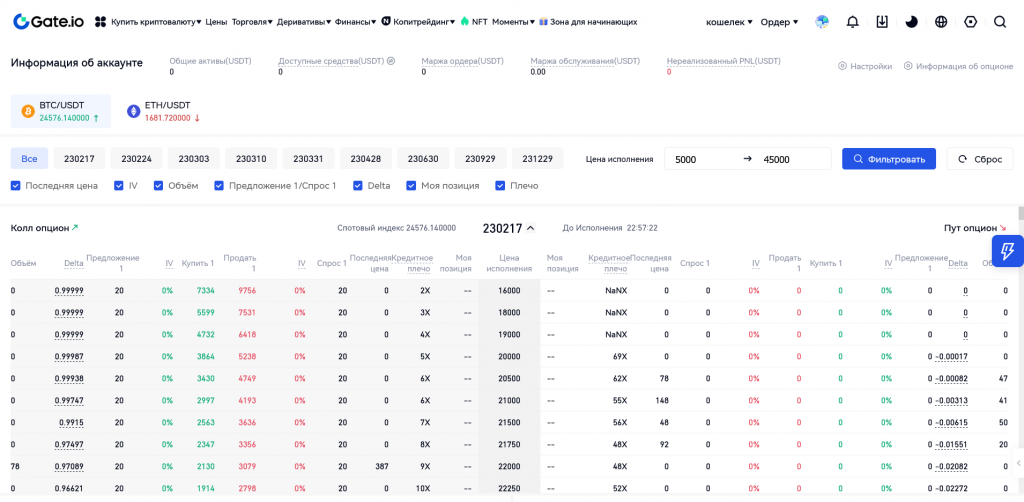
Task: Select the Все expiry tab
Action: click(29, 159)
